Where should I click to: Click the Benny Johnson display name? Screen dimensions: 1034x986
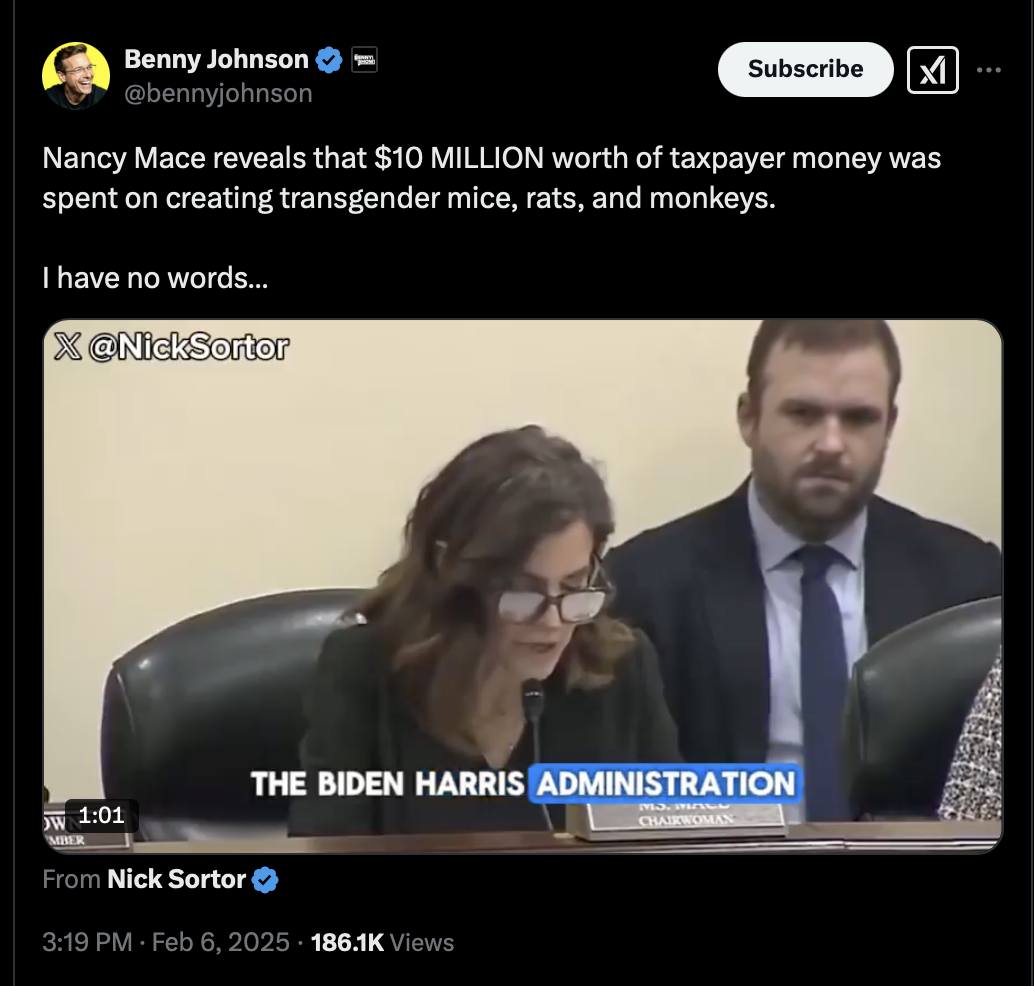pos(216,59)
